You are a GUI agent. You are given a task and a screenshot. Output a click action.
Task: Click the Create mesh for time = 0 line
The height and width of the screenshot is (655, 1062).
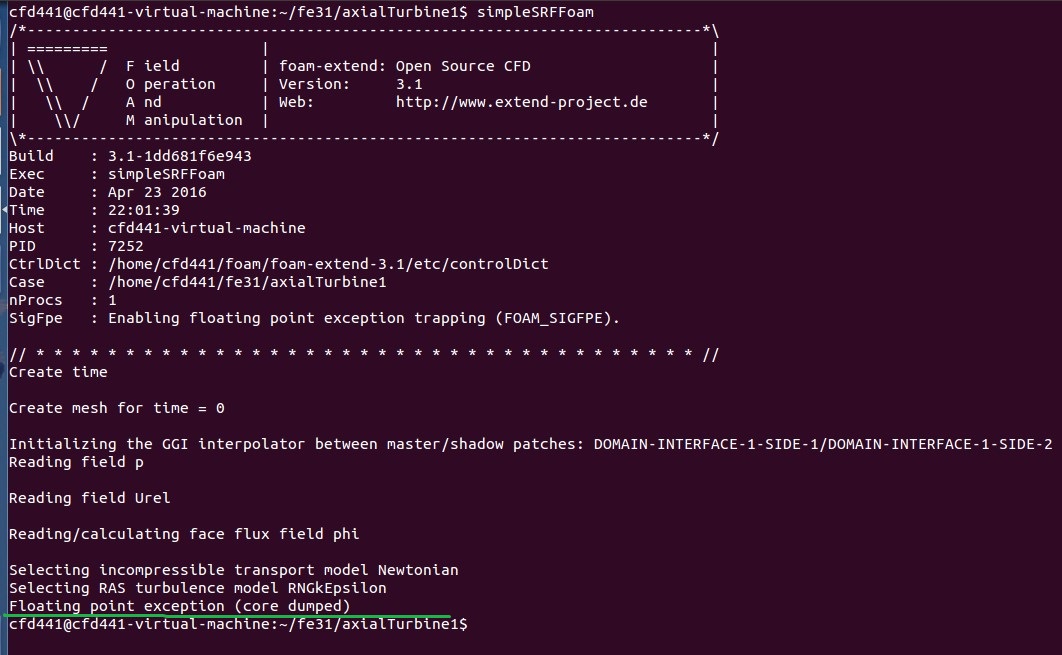116,408
